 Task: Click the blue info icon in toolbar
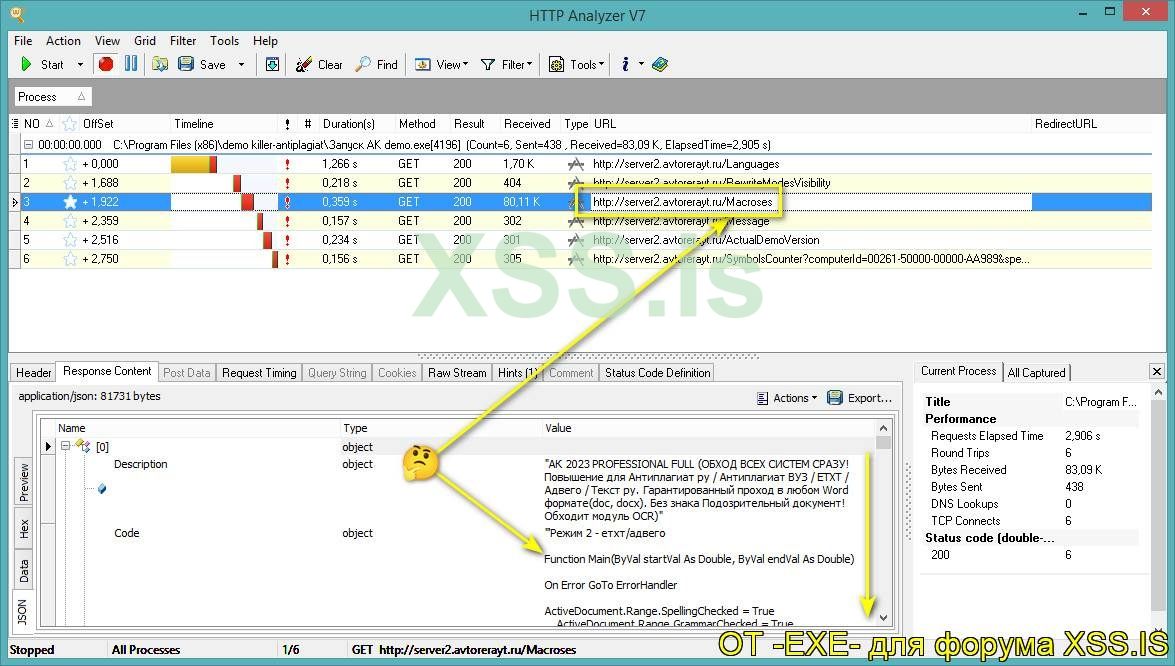pos(625,64)
